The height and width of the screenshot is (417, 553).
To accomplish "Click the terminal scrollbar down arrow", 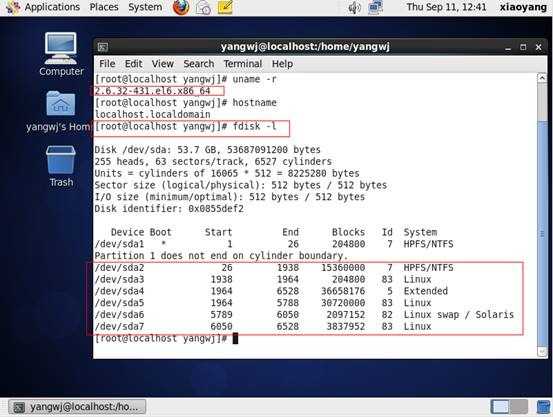I will click(542, 351).
